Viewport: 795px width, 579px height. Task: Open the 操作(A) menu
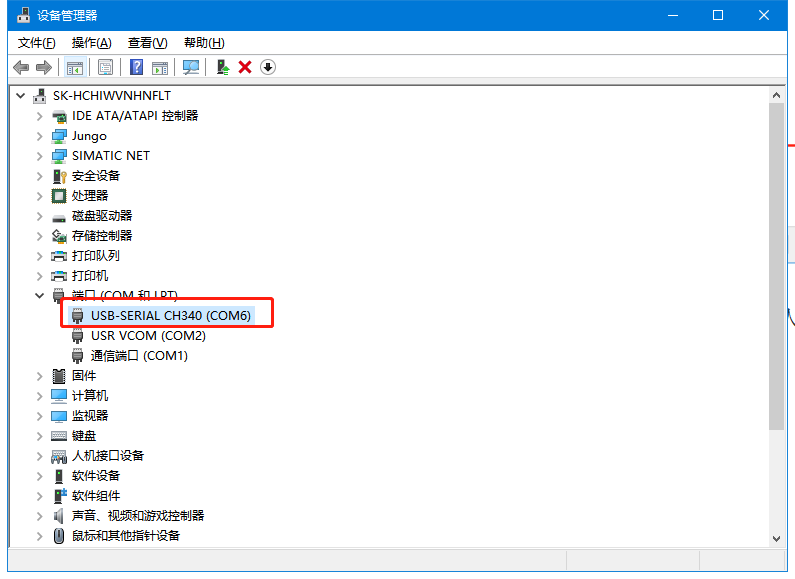(91, 43)
